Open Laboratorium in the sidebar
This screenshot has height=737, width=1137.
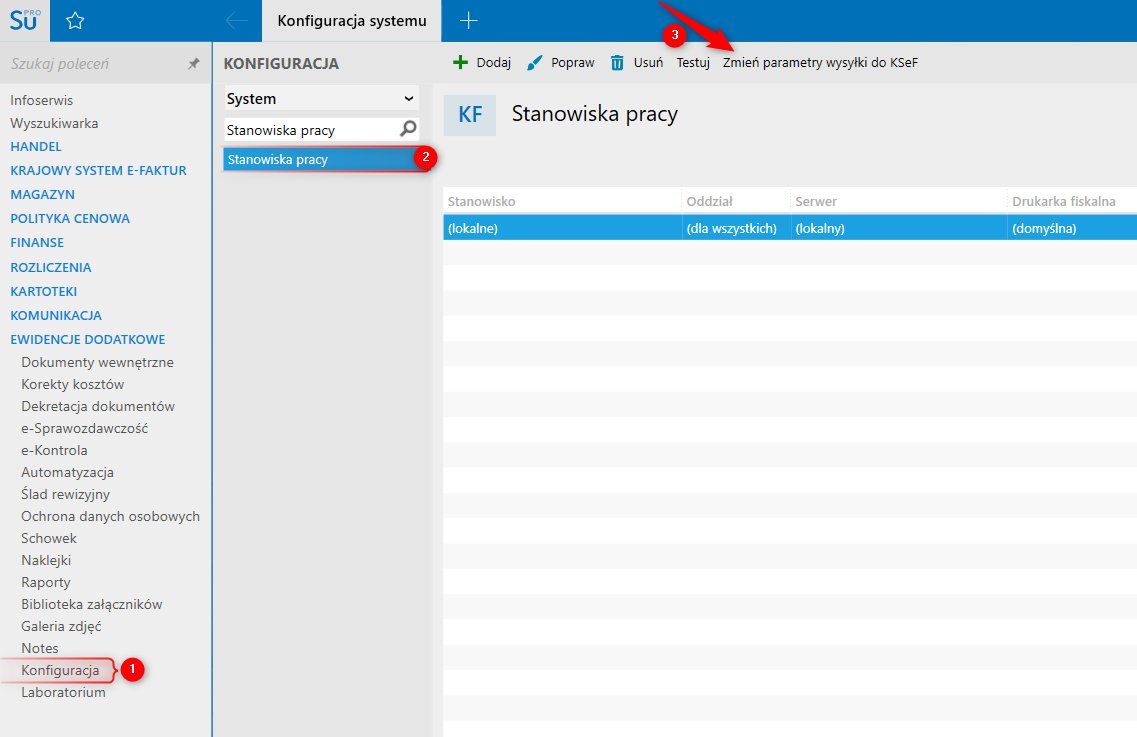63,692
